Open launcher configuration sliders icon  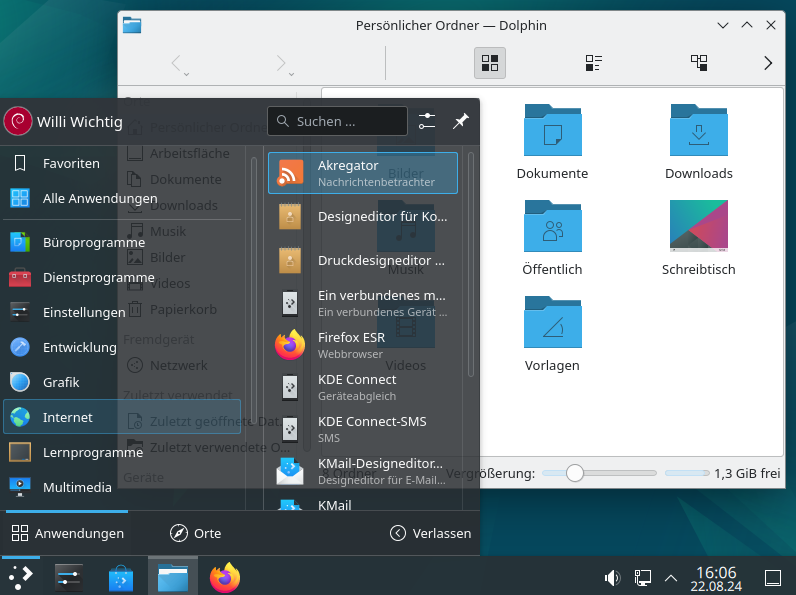[427, 121]
